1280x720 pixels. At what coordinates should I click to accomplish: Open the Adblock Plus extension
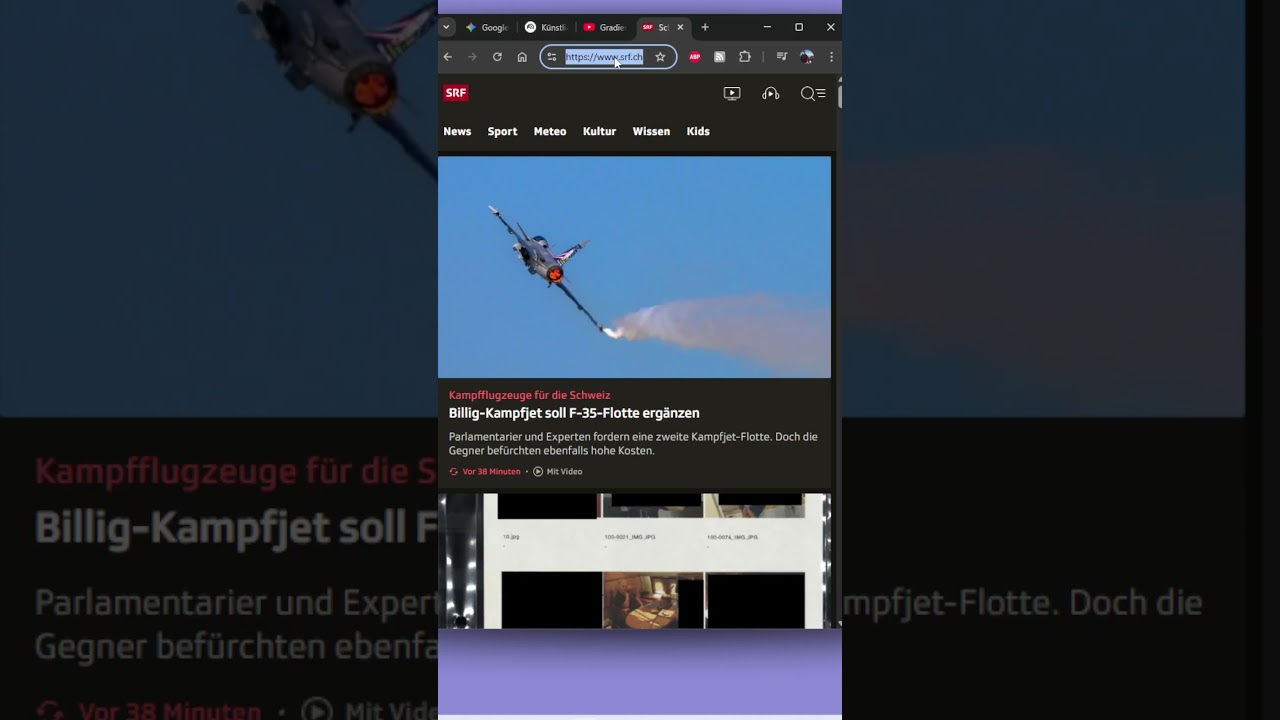[695, 57]
